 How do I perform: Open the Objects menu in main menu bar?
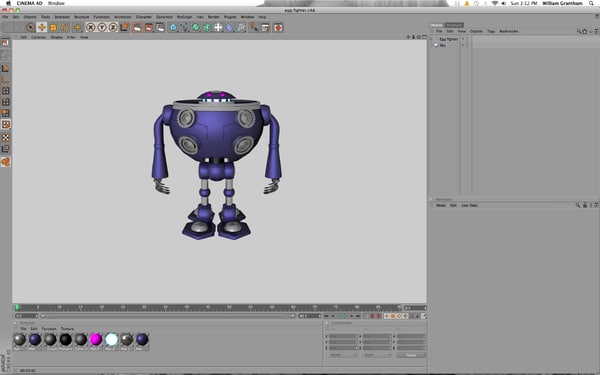coord(30,17)
